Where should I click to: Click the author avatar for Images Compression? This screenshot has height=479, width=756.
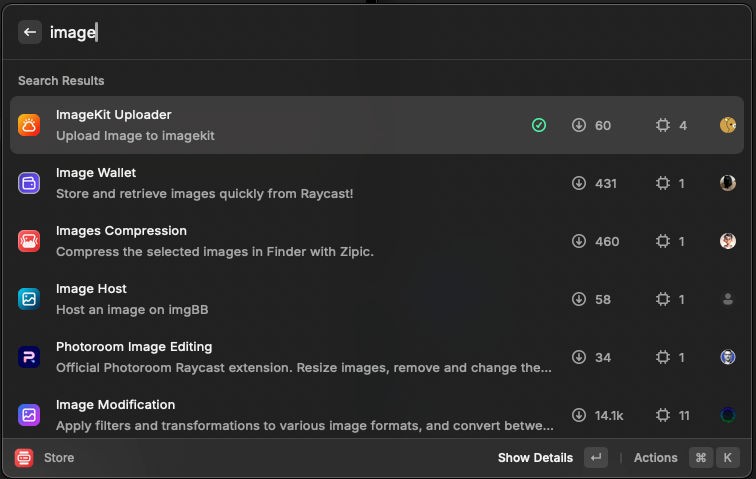pyautogui.click(x=728, y=241)
